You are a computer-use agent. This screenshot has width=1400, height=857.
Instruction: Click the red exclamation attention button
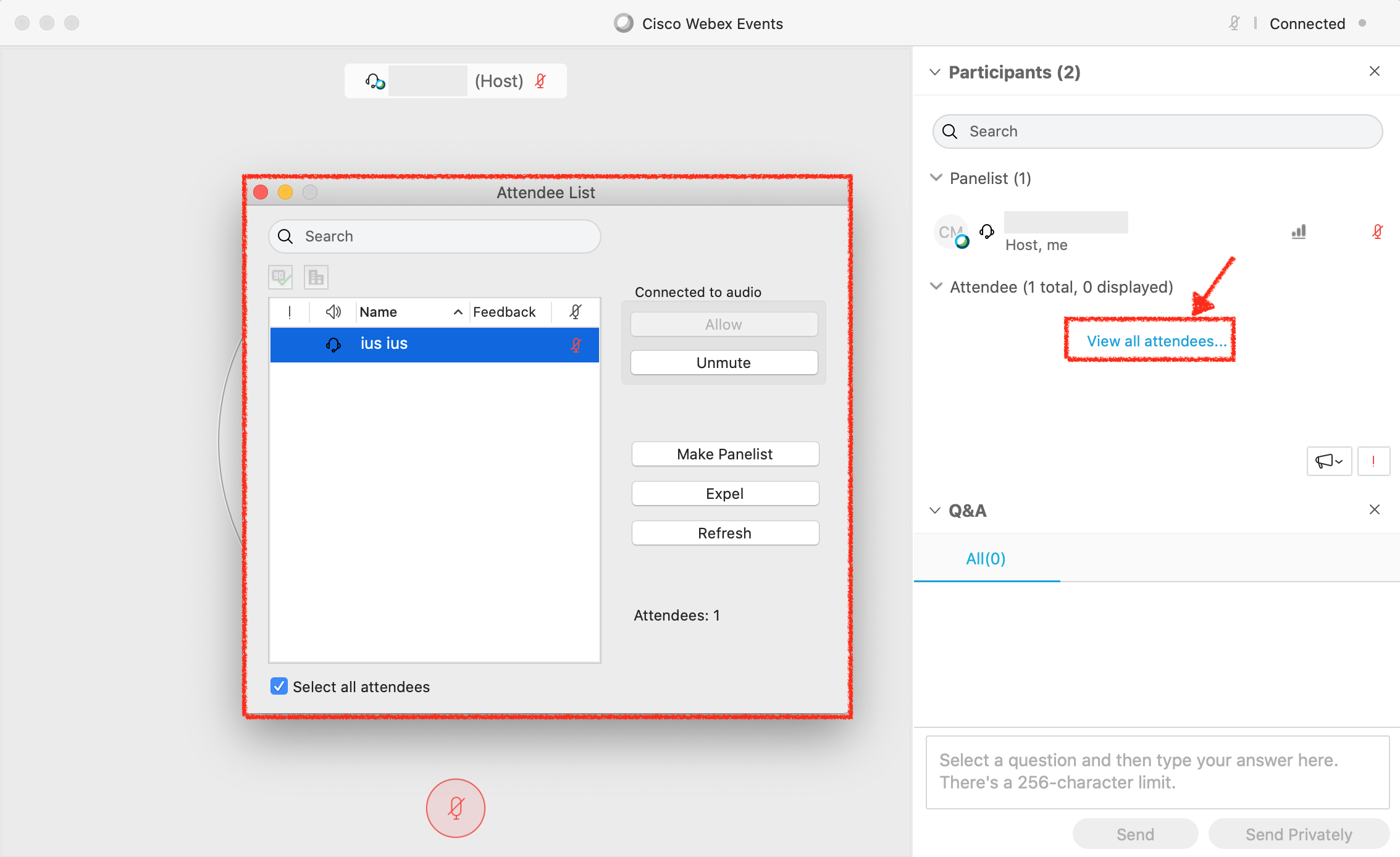1373,461
